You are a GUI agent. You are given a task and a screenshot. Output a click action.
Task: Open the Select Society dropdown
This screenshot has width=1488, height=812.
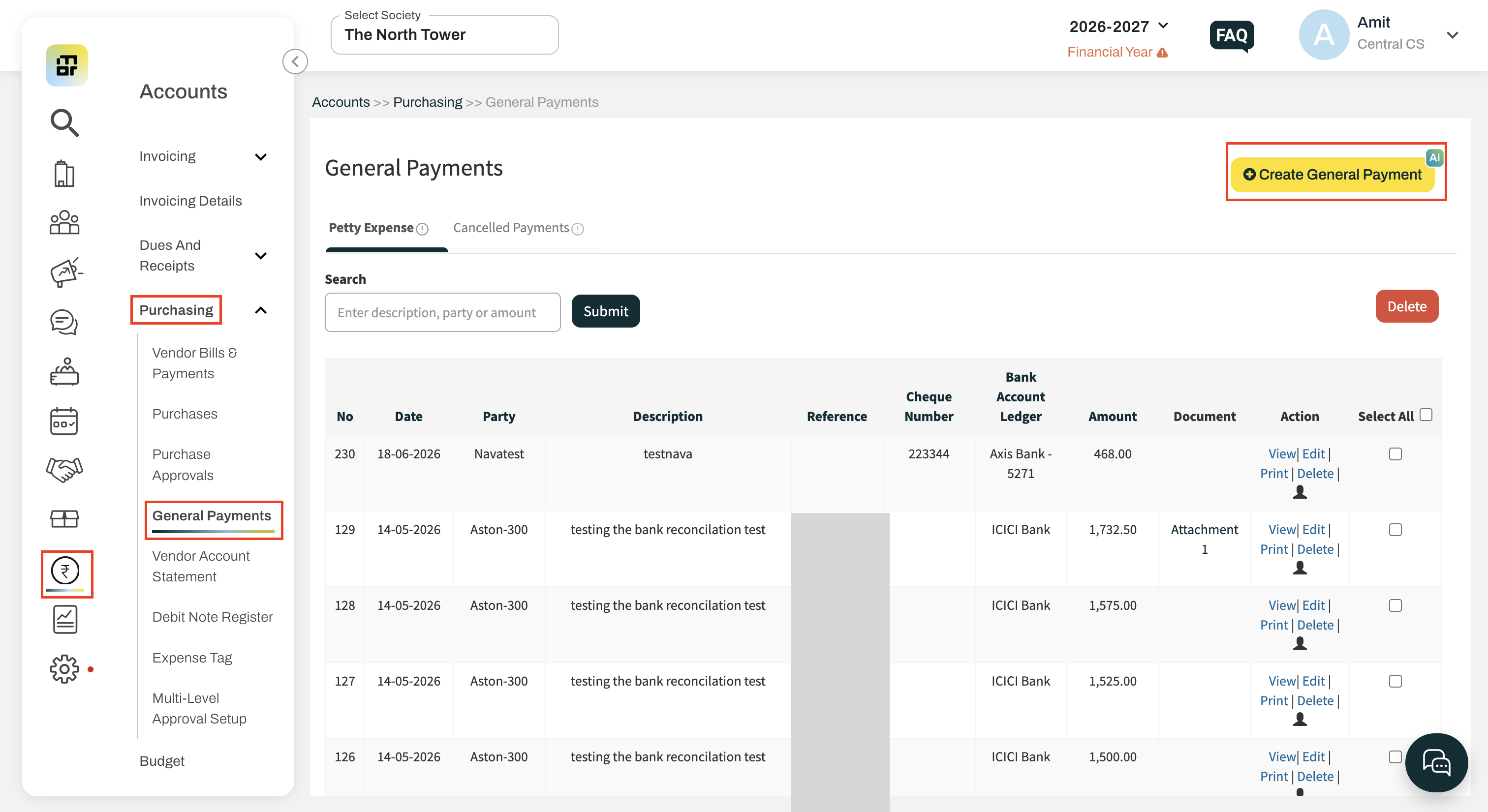444,34
